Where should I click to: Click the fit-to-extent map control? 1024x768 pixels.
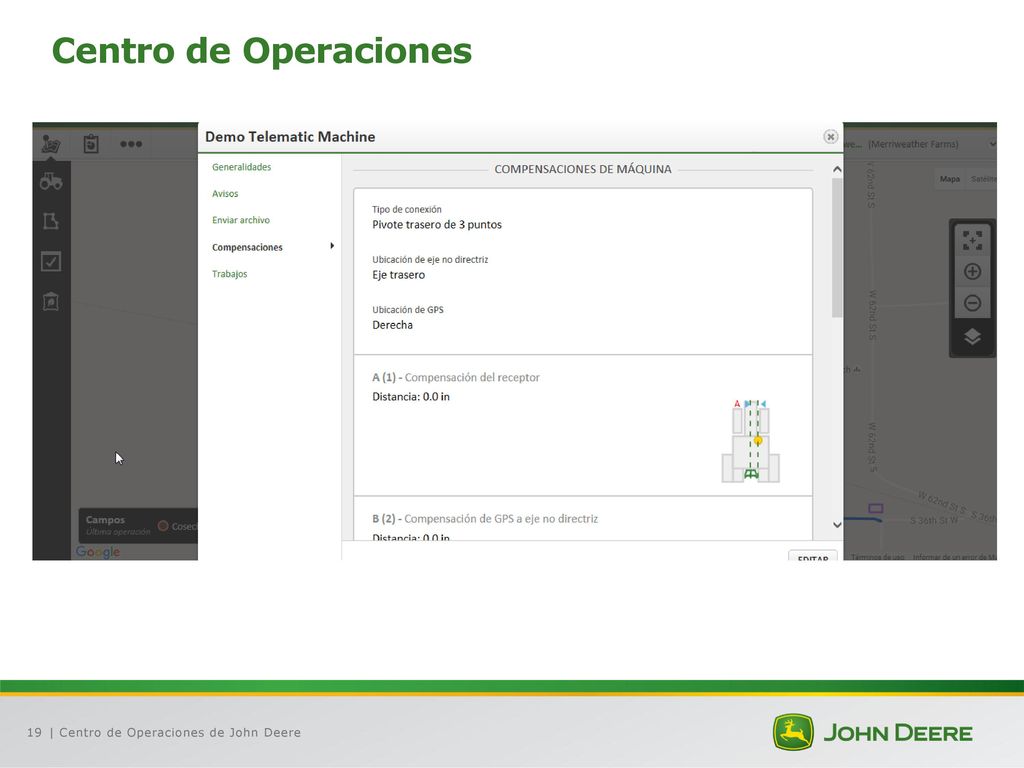click(972, 240)
